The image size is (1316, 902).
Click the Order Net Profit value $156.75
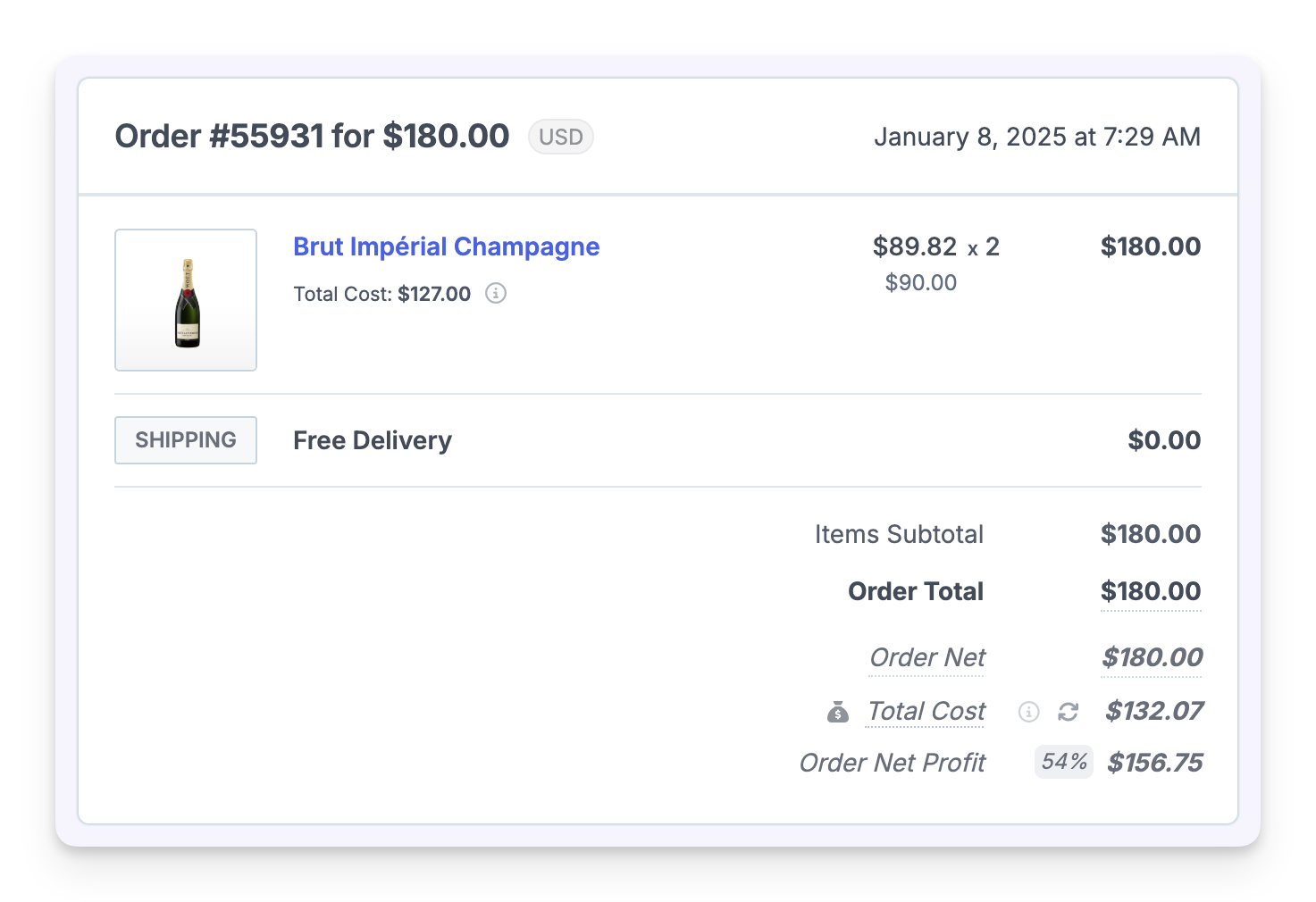[1154, 763]
